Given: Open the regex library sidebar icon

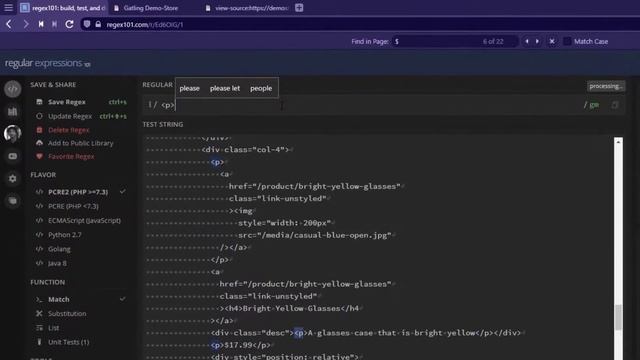Looking at the screenshot, I should (13, 111).
